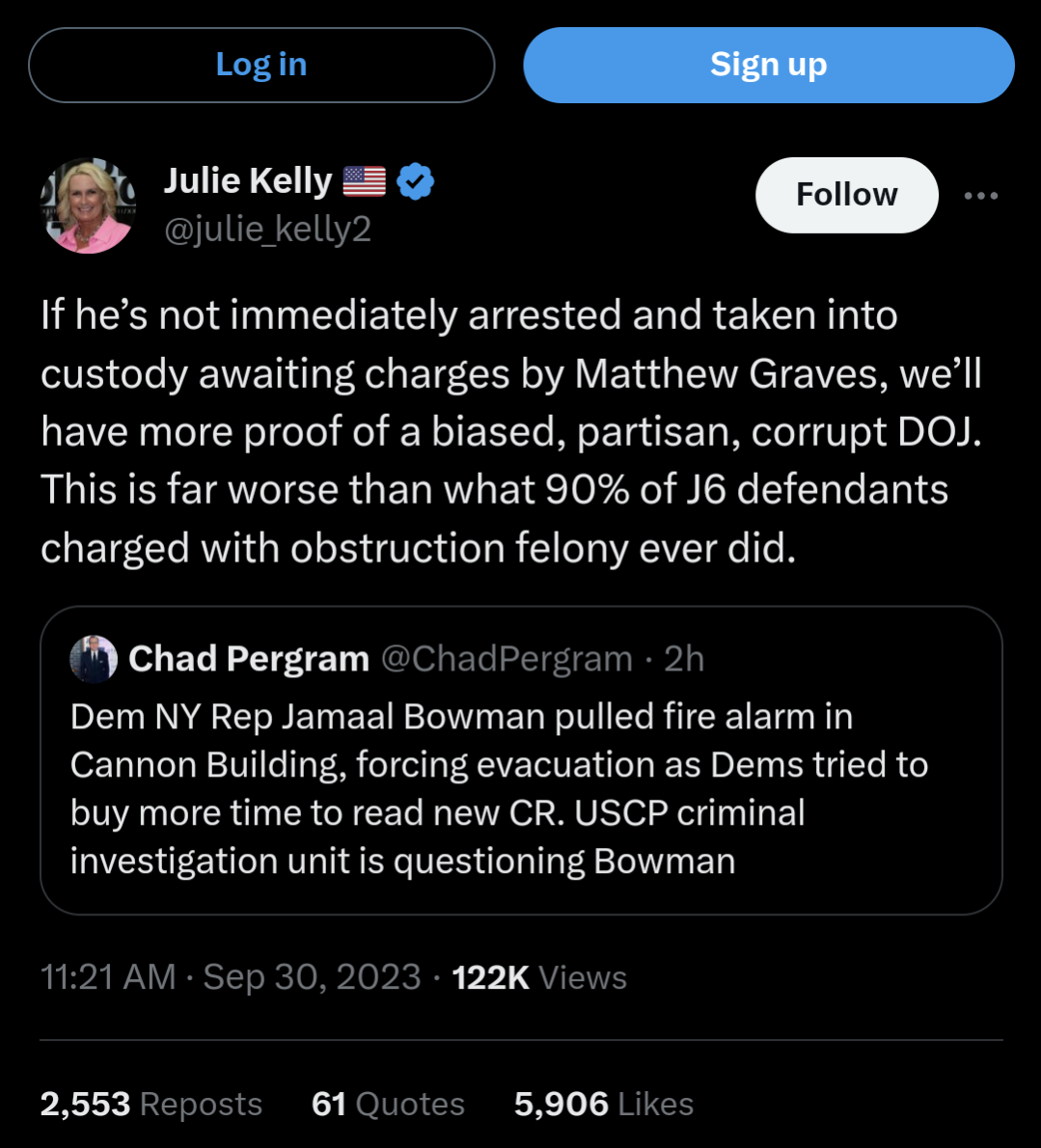Open the three-dot more options menu
This screenshot has width=1041, height=1148.
click(x=981, y=196)
